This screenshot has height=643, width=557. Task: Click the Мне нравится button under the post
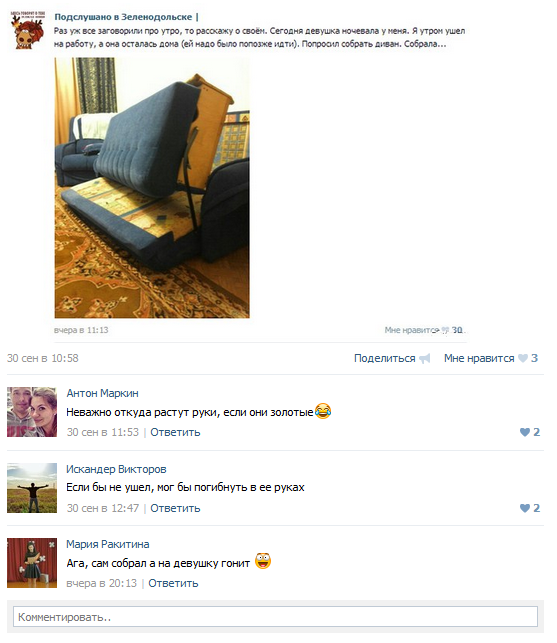pyautogui.click(x=479, y=358)
